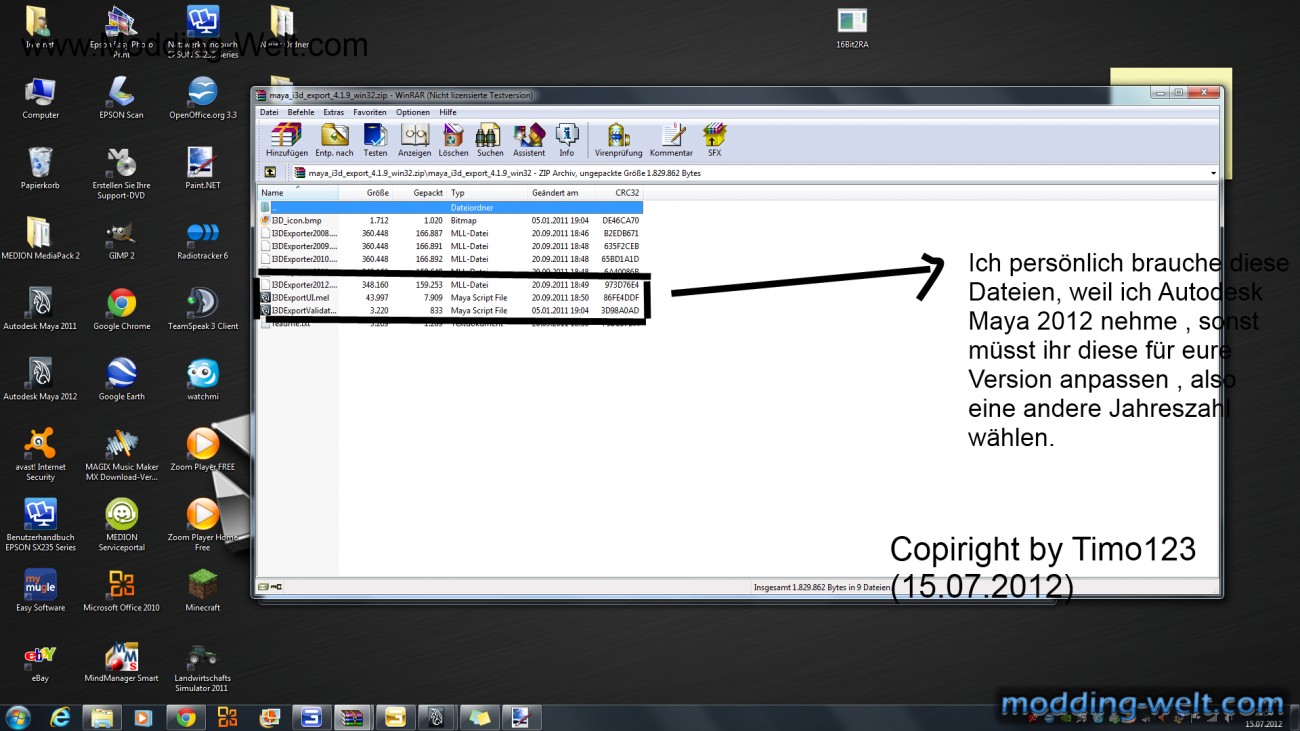Select the I3DExporter2012 file row
The height and width of the screenshot is (731, 1300).
(x=450, y=285)
